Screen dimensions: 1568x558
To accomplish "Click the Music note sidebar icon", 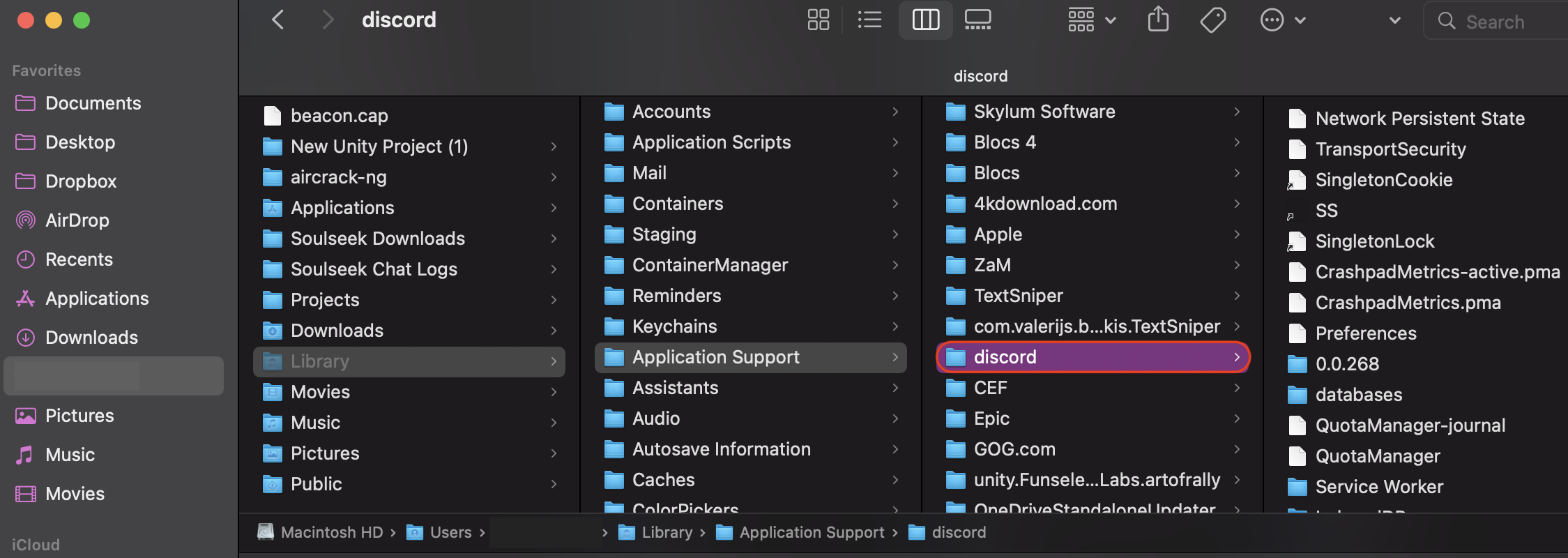I will point(25,455).
